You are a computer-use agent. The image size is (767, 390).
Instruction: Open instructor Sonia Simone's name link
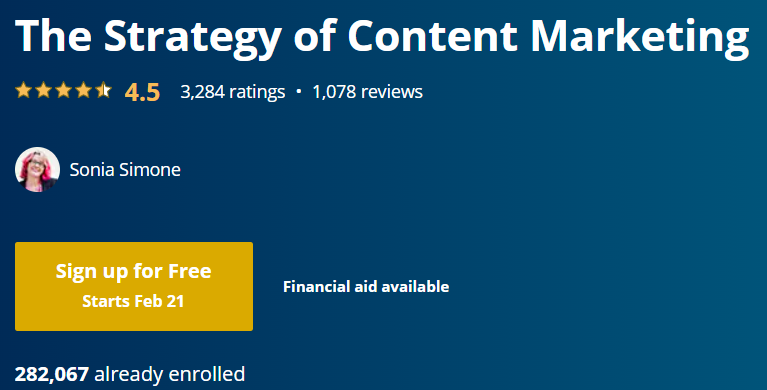click(x=125, y=170)
